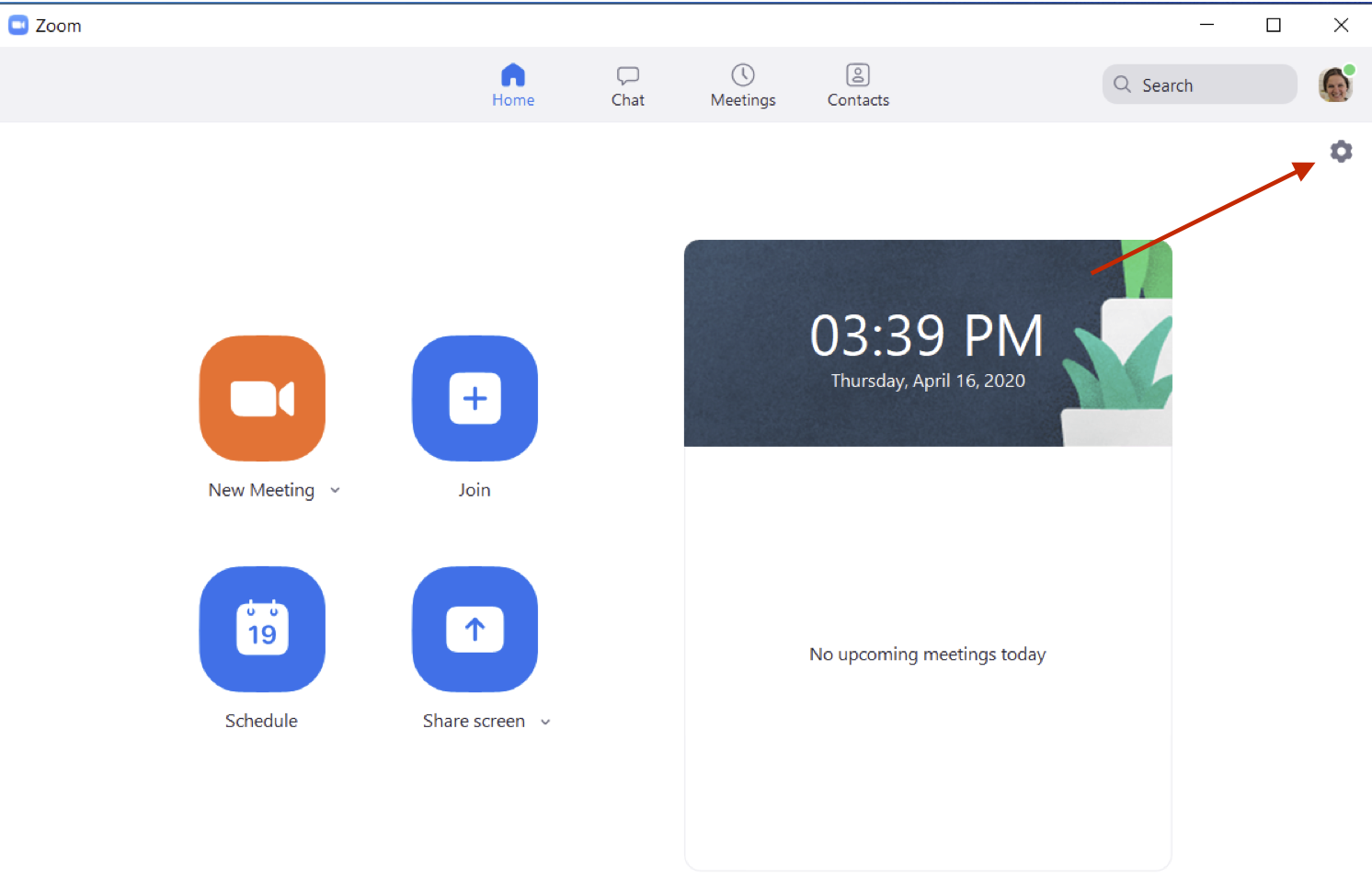The width and height of the screenshot is (1372, 888).
Task: Expand the New Meeting options dropdown
Action: (x=335, y=490)
